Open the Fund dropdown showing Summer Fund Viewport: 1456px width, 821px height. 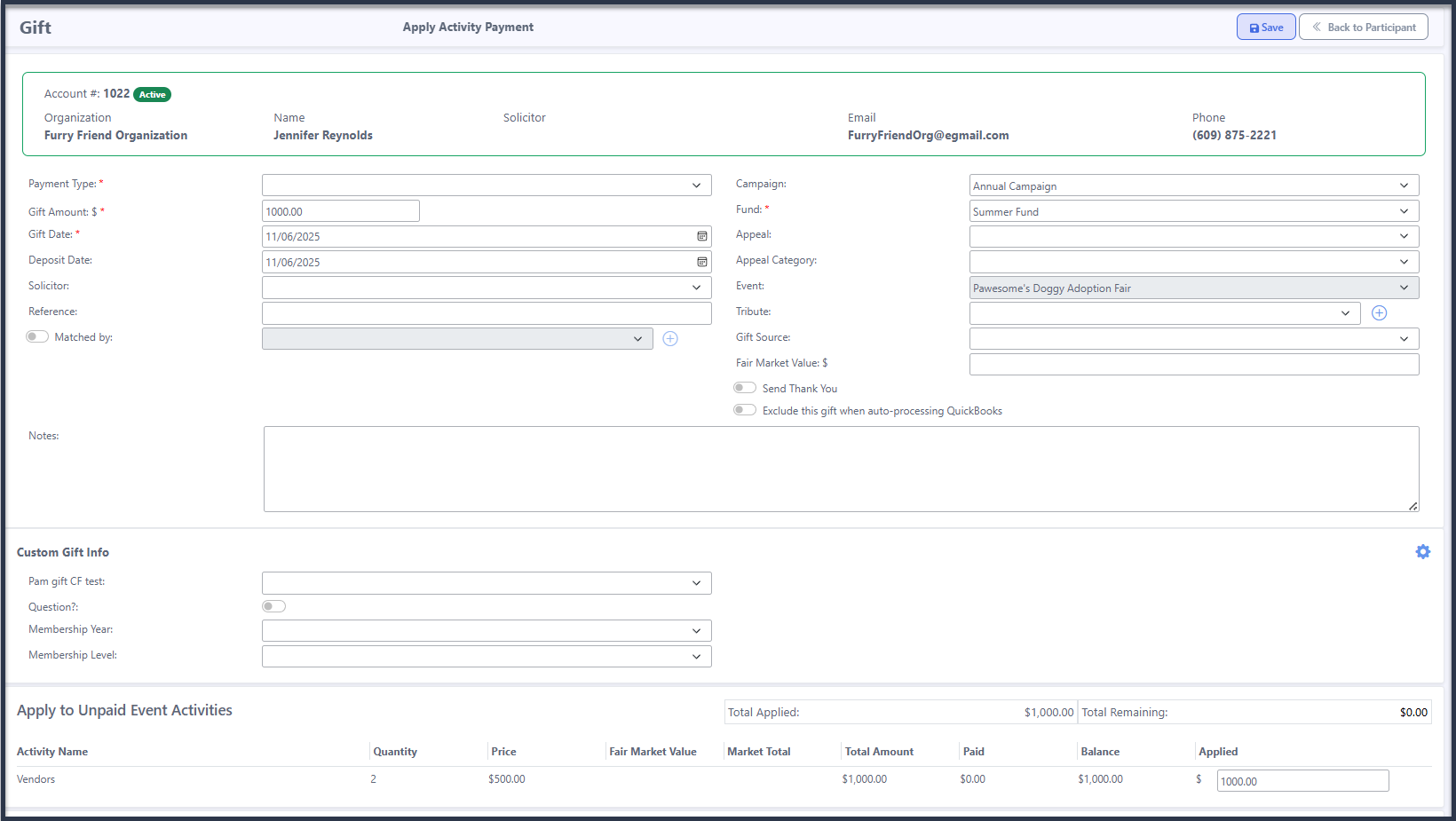tap(1193, 212)
